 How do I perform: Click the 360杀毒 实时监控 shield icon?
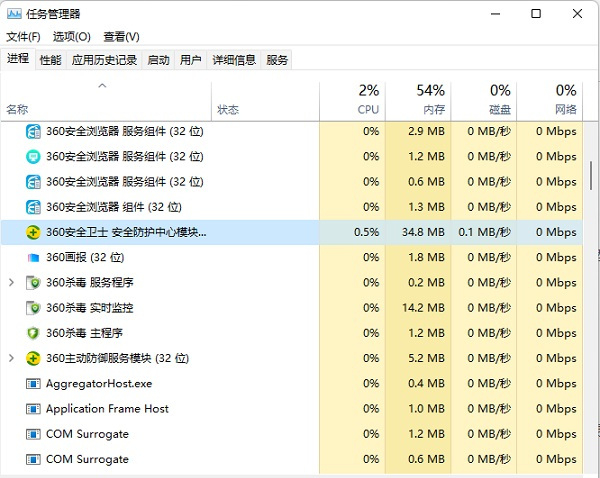[x=33, y=308]
